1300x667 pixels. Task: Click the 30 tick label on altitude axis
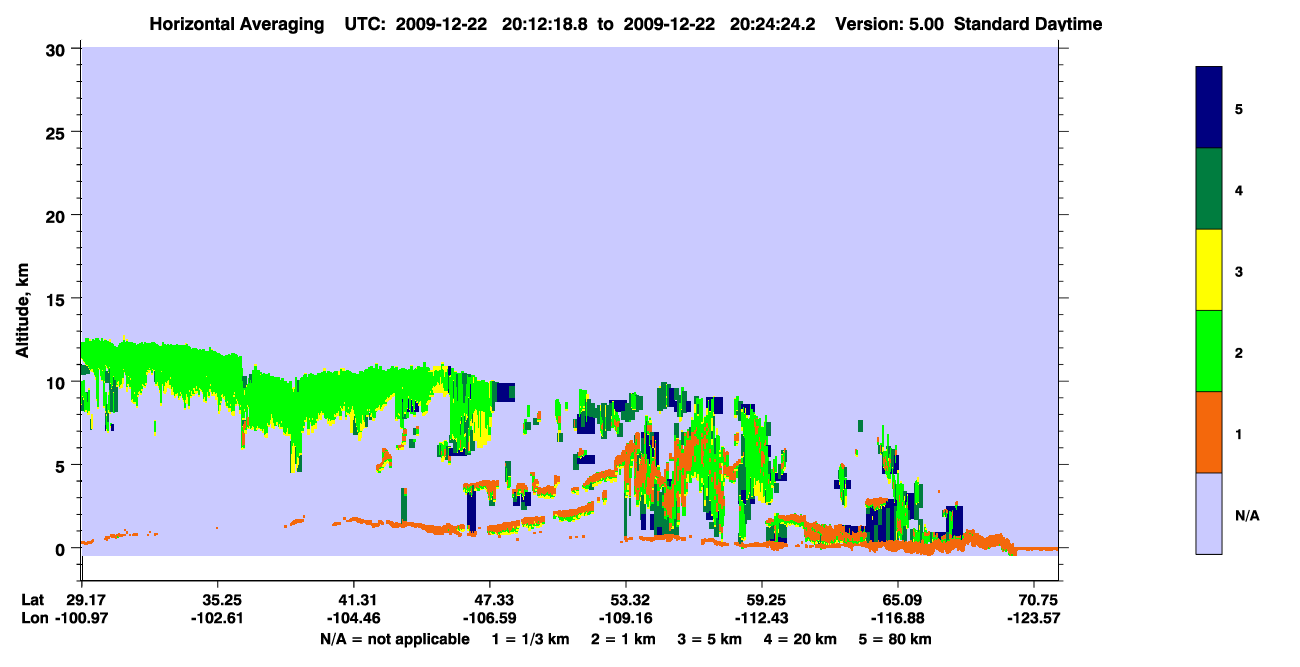pos(58,49)
